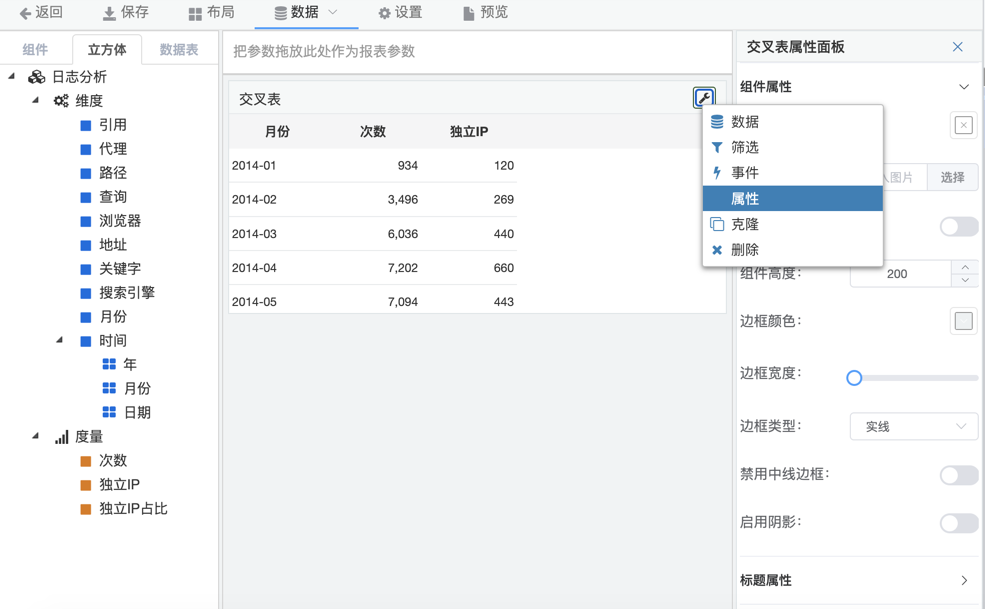The image size is (985, 609).
Task: Toggle the switch below the 选择 button
Action: click(x=959, y=226)
